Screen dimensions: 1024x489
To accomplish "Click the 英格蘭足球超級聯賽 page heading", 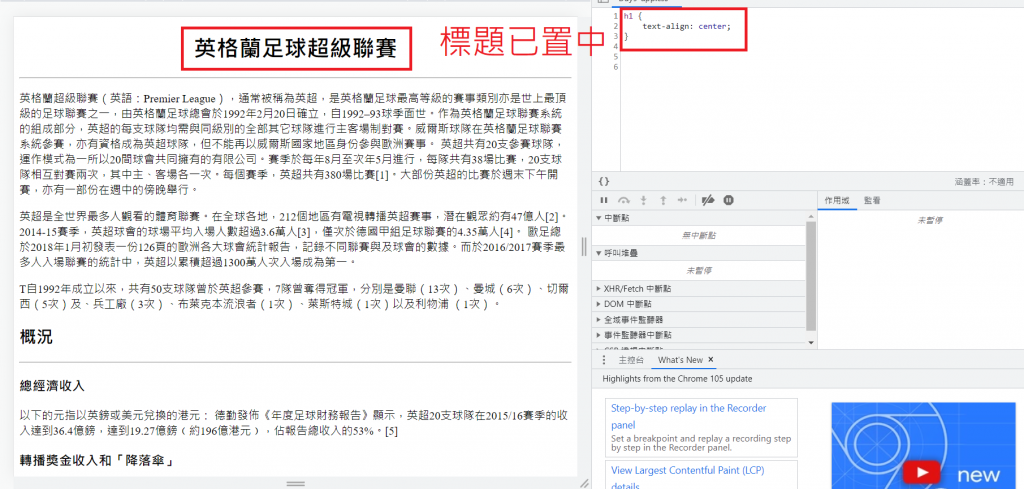I will pyautogui.click(x=296, y=49).
